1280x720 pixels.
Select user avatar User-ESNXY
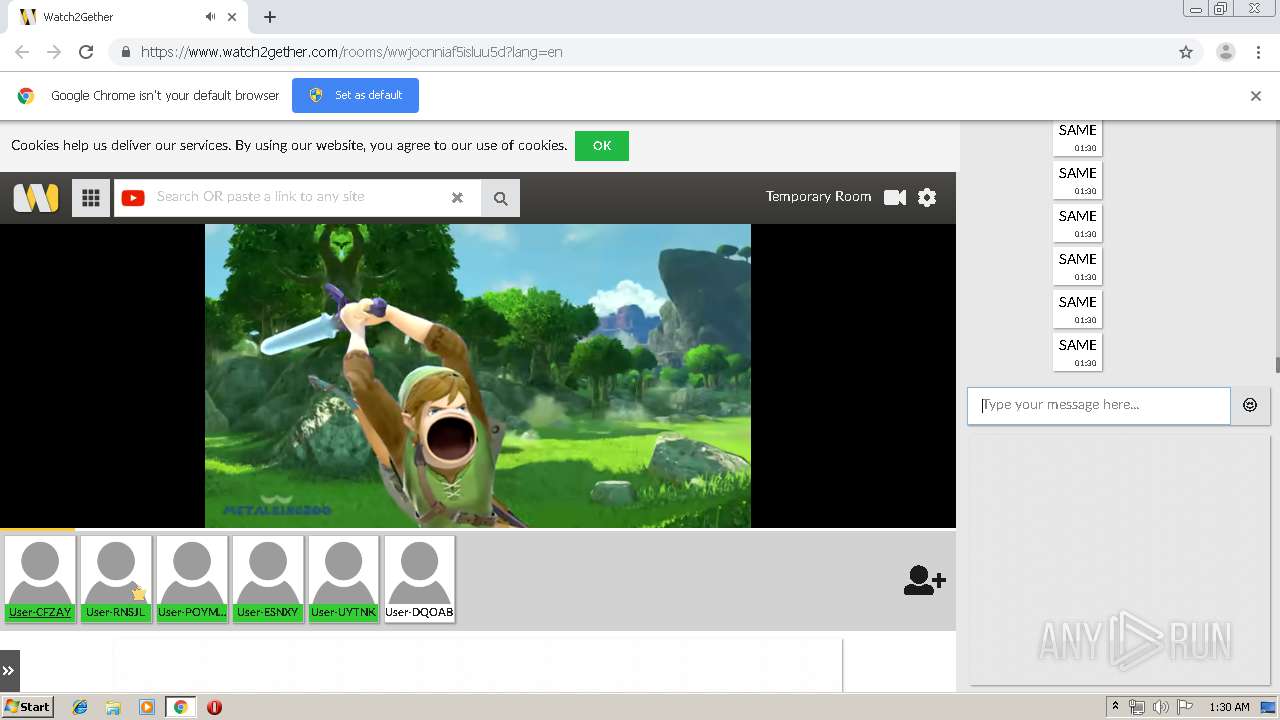coord(268,580)
